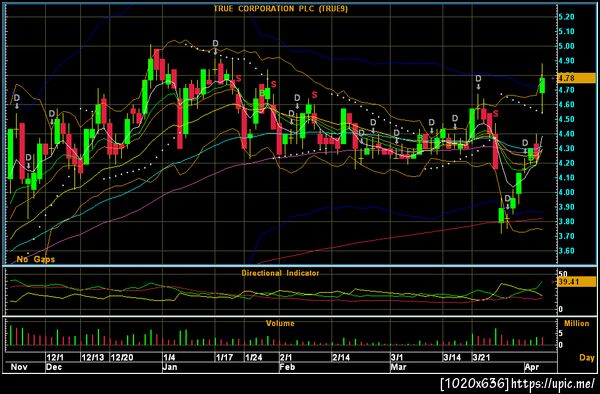Click the 5.20 price axis label

tap(566, 17)
